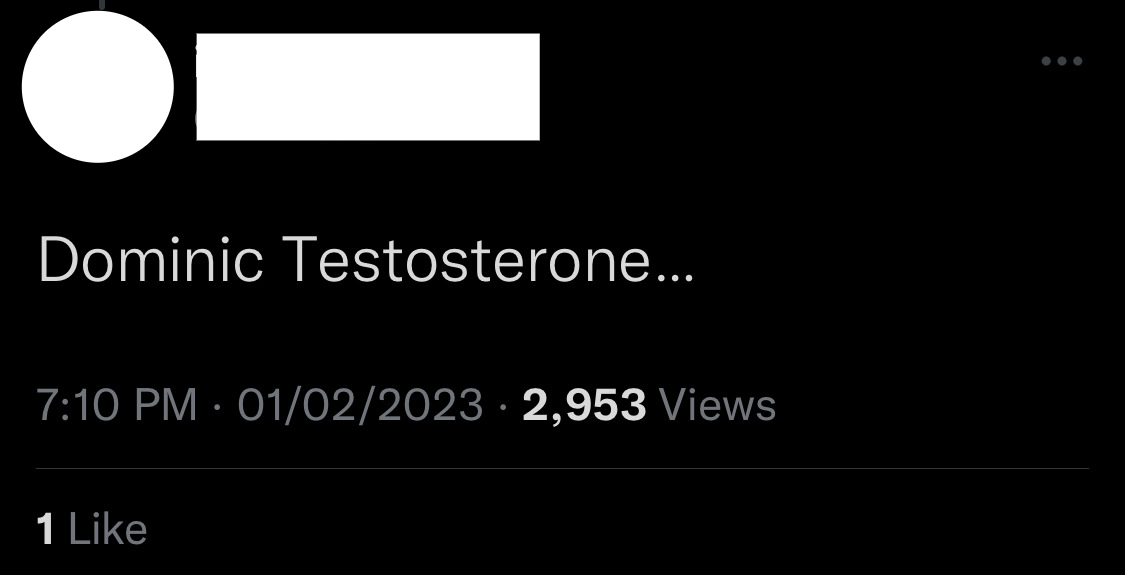Click the word "Testosterone" in the tweet
This screenshot has width=1125, height=575.
click(468, 259)
